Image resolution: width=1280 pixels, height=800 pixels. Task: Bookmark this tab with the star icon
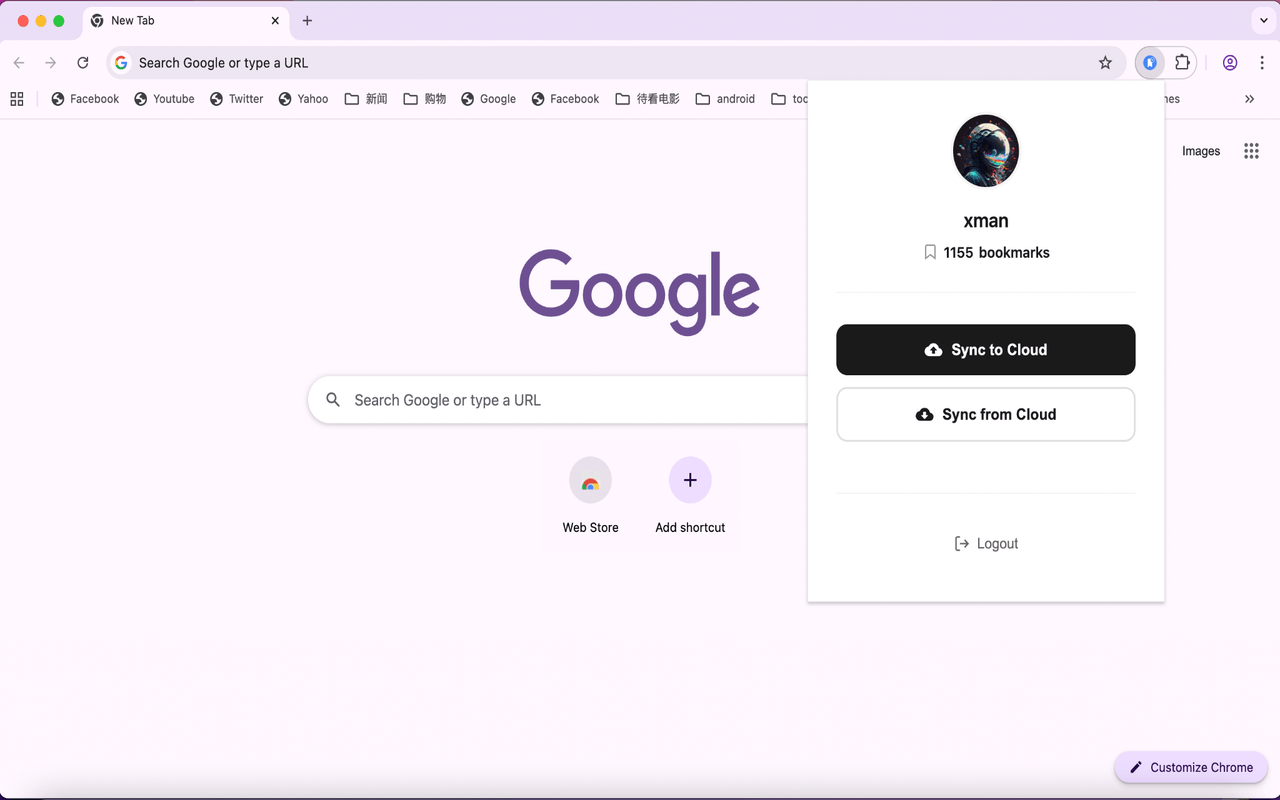tap(1105, 63)
